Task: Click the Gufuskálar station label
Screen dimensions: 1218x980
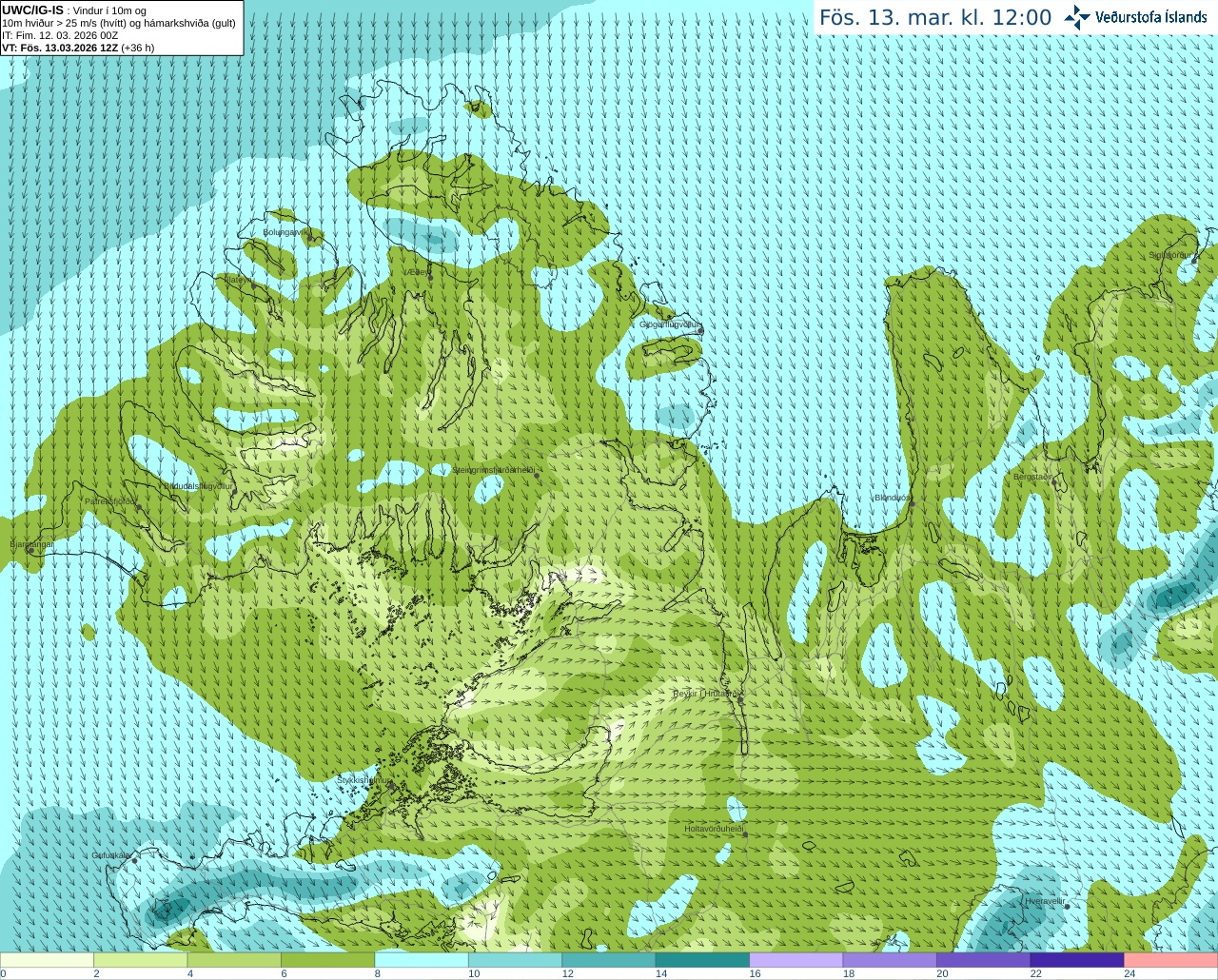Action: pos(111,856)
